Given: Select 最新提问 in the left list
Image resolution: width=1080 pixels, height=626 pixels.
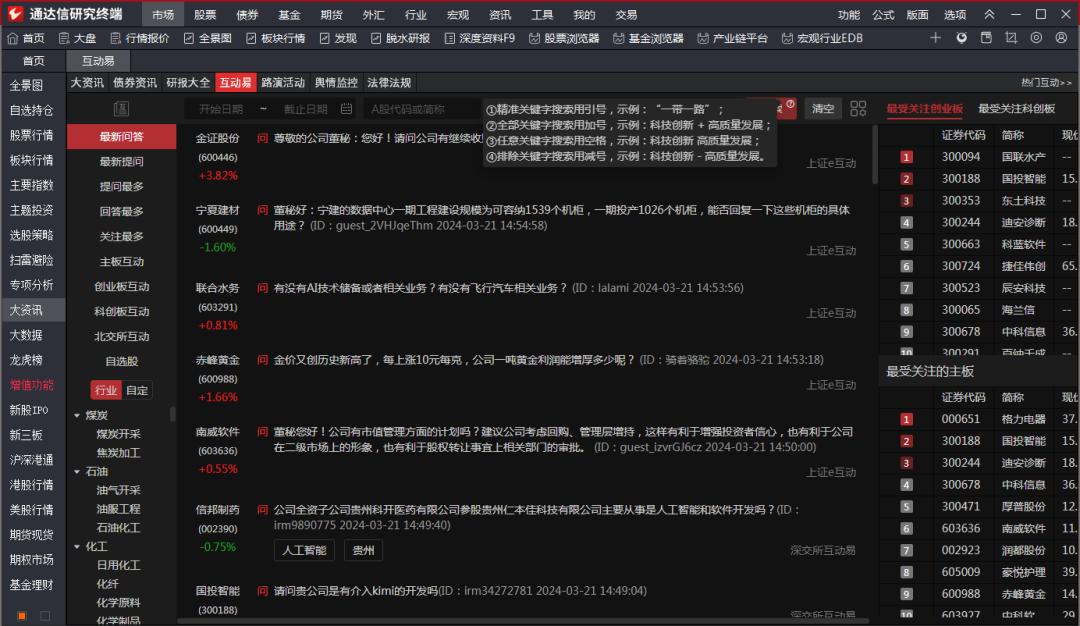Looking at the screenshot, I should click(121, 161).
